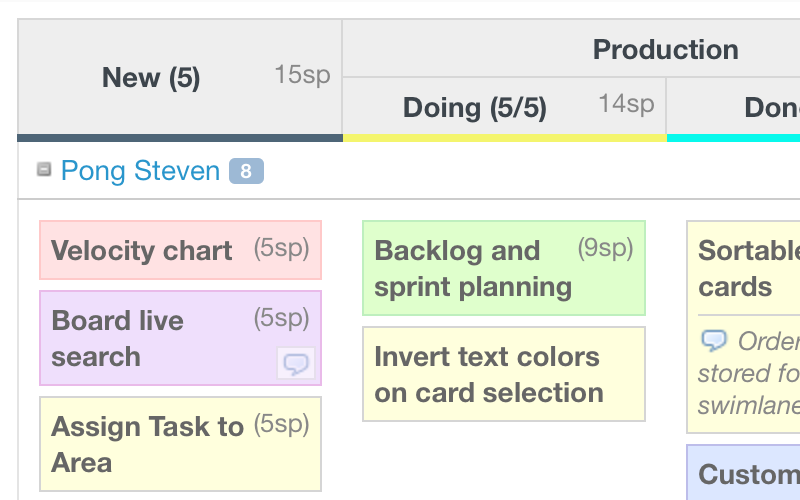Click the Done column header

click(x=770, y=108)
